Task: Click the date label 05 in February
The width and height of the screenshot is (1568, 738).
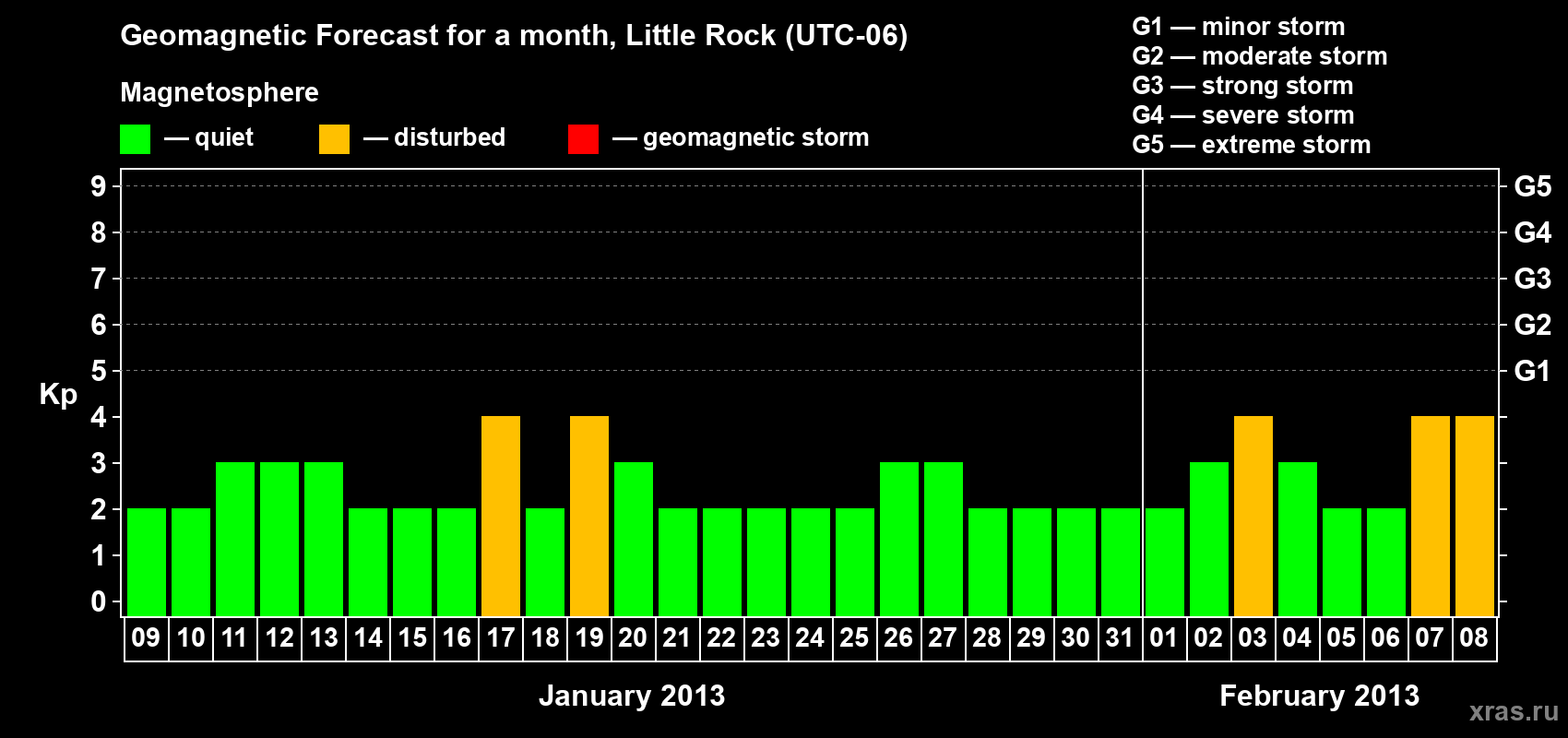Action: point(1342,638)
